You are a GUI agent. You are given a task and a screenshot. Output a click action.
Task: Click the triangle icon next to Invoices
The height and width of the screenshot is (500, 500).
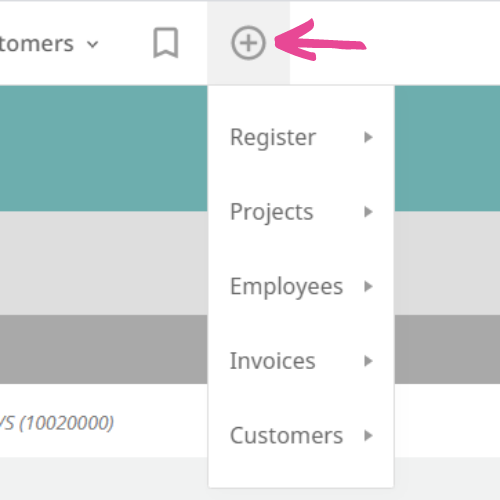click(x=368, y=361)
